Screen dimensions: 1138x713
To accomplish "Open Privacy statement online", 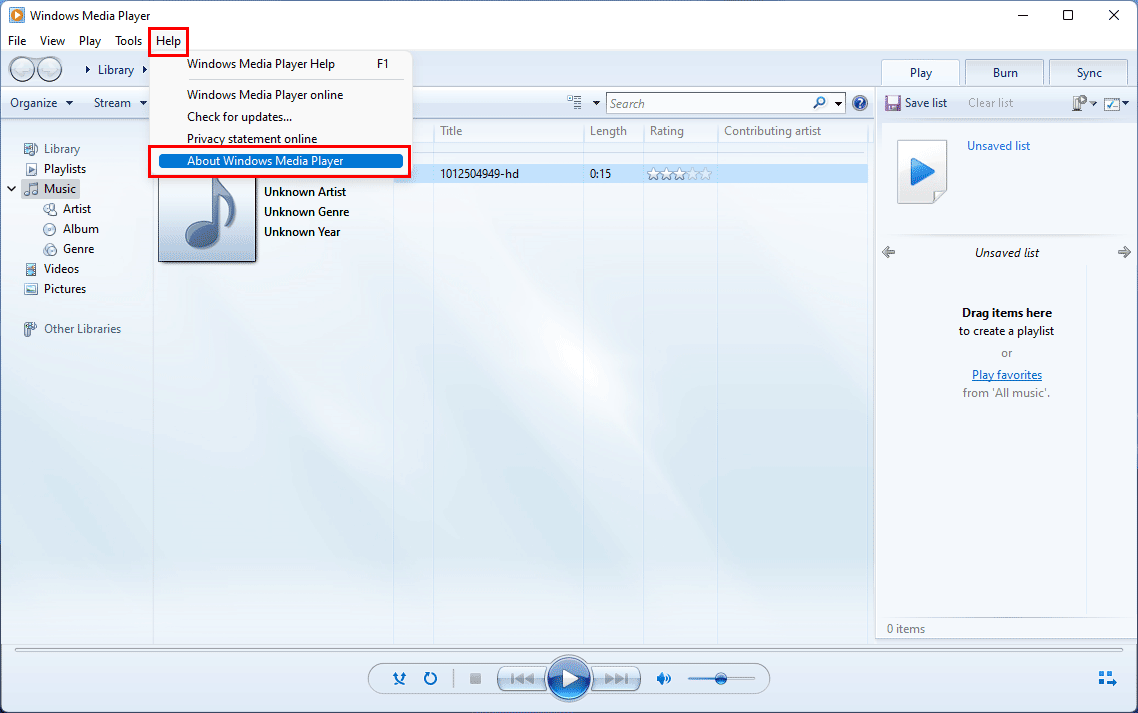I will (281, 139).
